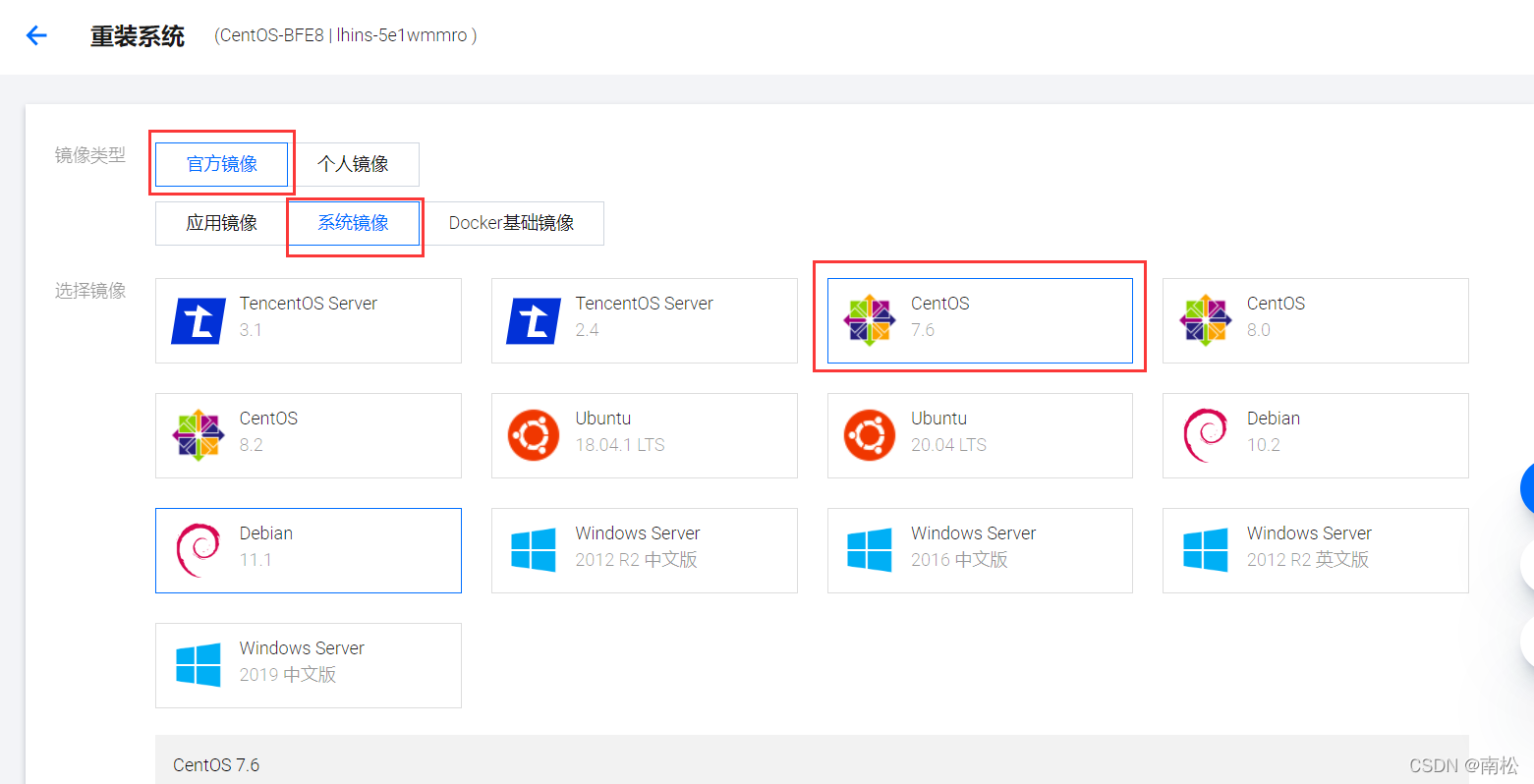Open the 系统镜像 tab
Viewport: 1534px width, 784px height.
tap(354, 223)
